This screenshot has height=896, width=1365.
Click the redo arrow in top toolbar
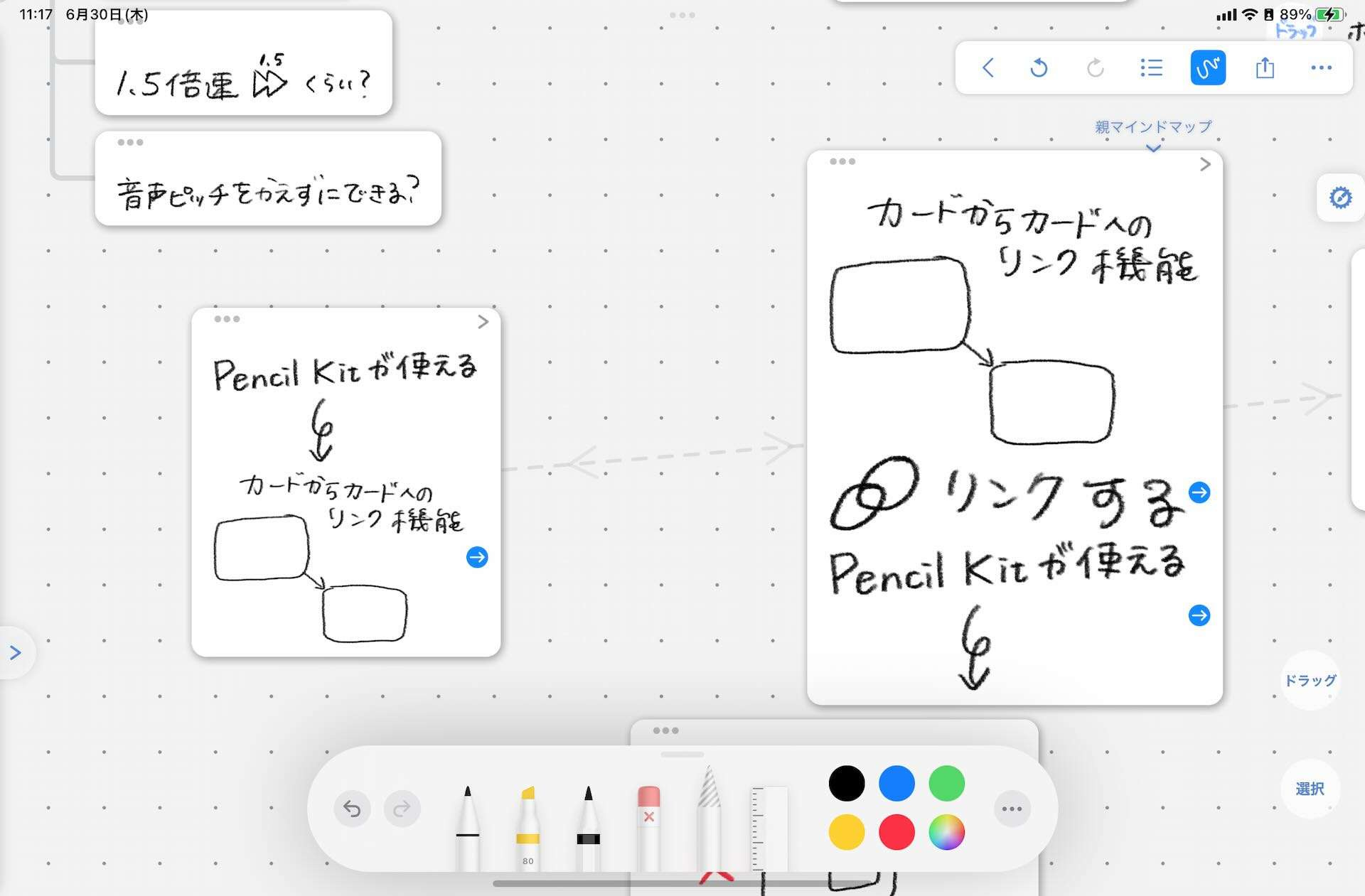click(x=1096, y=68)
